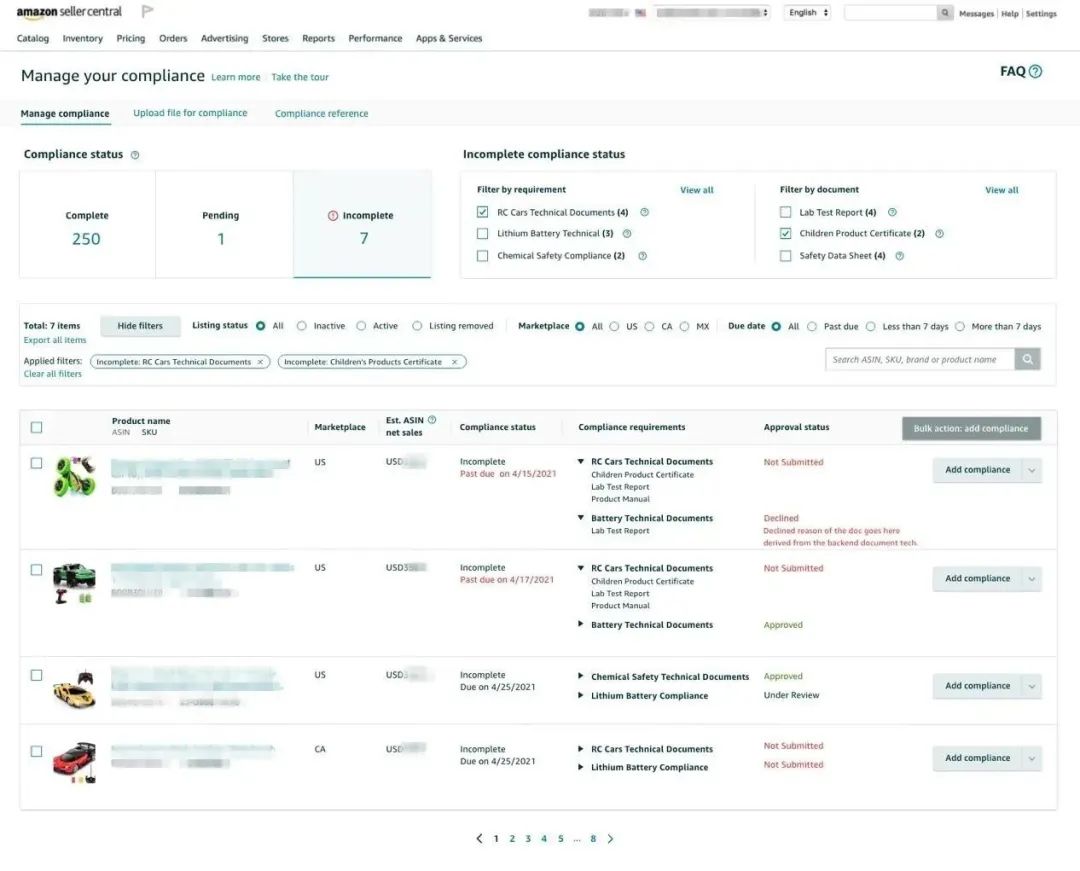Expand Chemical Safety Technical Documents row
This screenshot has height=871, width=1080.
tap(581, 676)
